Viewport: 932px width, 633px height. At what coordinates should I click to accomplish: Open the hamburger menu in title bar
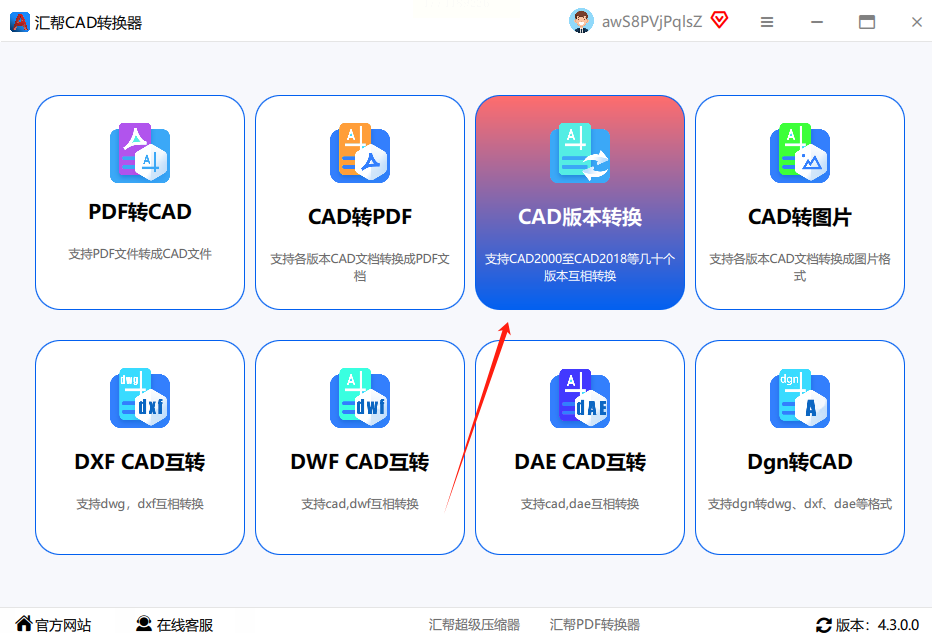pos(767,22)
